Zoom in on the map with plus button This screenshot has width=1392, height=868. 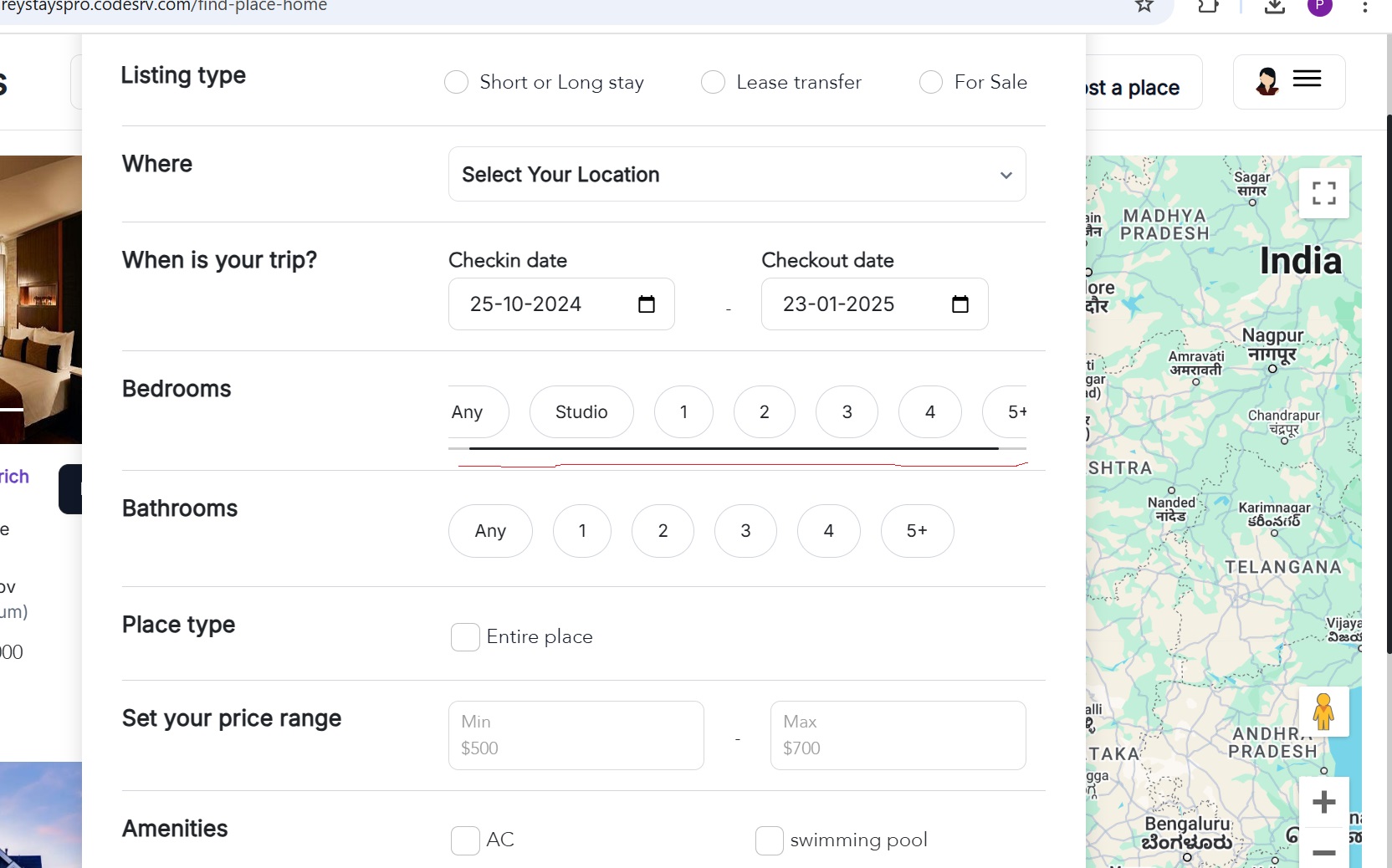[1323, 803]
